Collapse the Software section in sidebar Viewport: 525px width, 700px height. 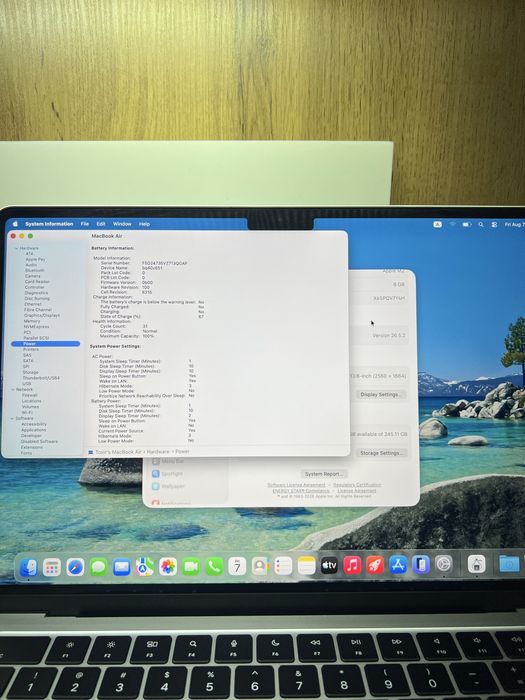[x=12, y=419]
